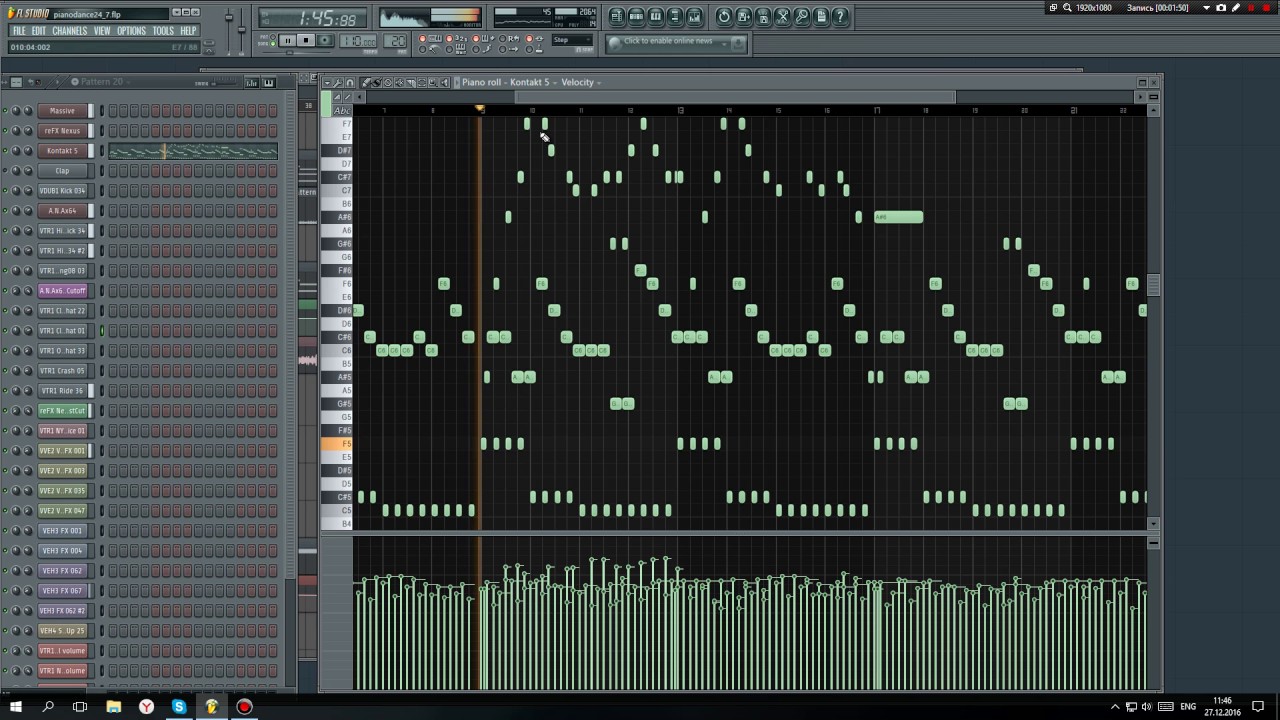Open the channel rack graph editor icon
The height and width of the screenshot is (720, 1280).
tap(251, 82)
